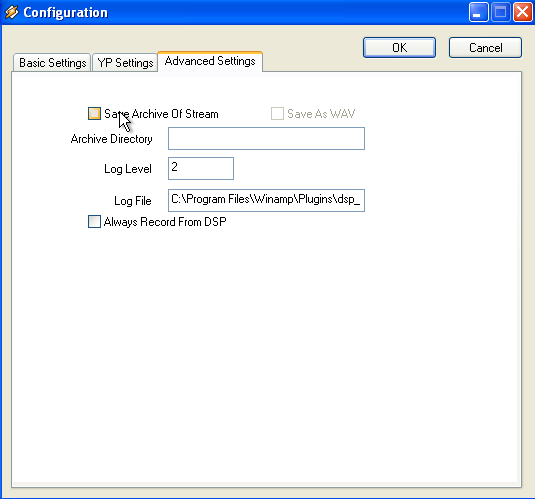
Task: Enable Save Archive Of Stream checkbox
Action: tap(95, 113)
